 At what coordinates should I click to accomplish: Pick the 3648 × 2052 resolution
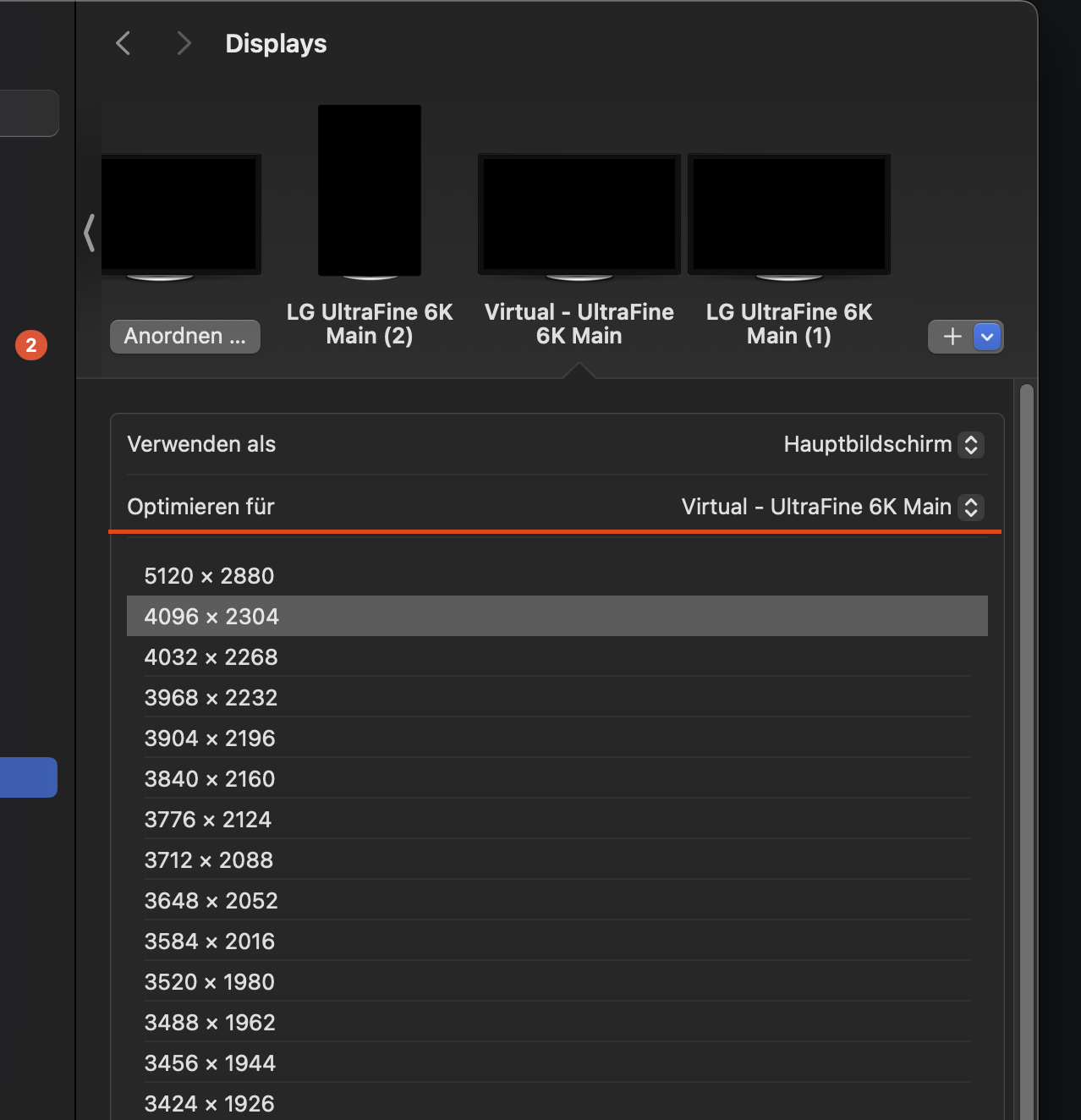click(x=211, y=901)
